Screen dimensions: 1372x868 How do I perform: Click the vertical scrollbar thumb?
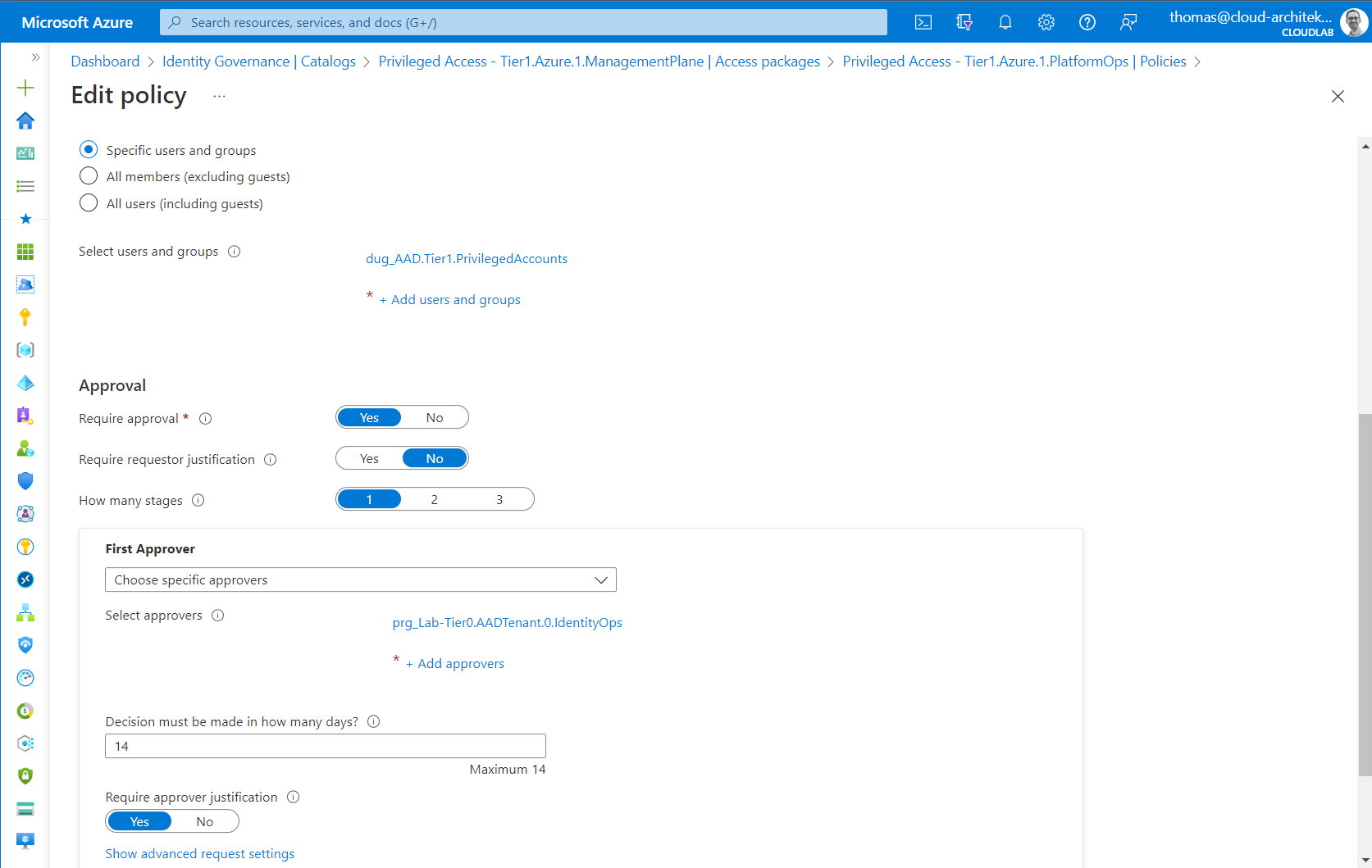[1365, 594]
